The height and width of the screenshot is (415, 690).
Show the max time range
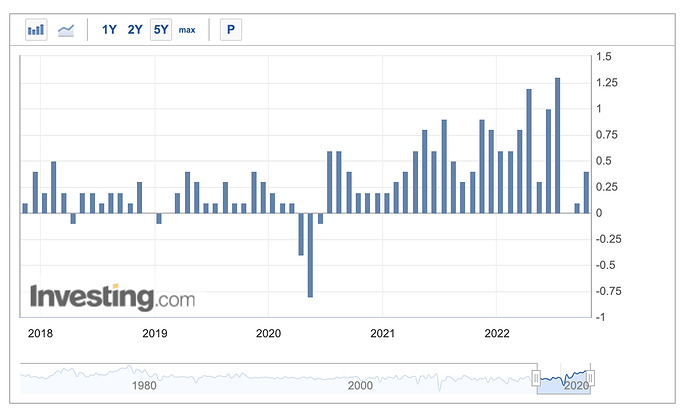coord(187,30)
